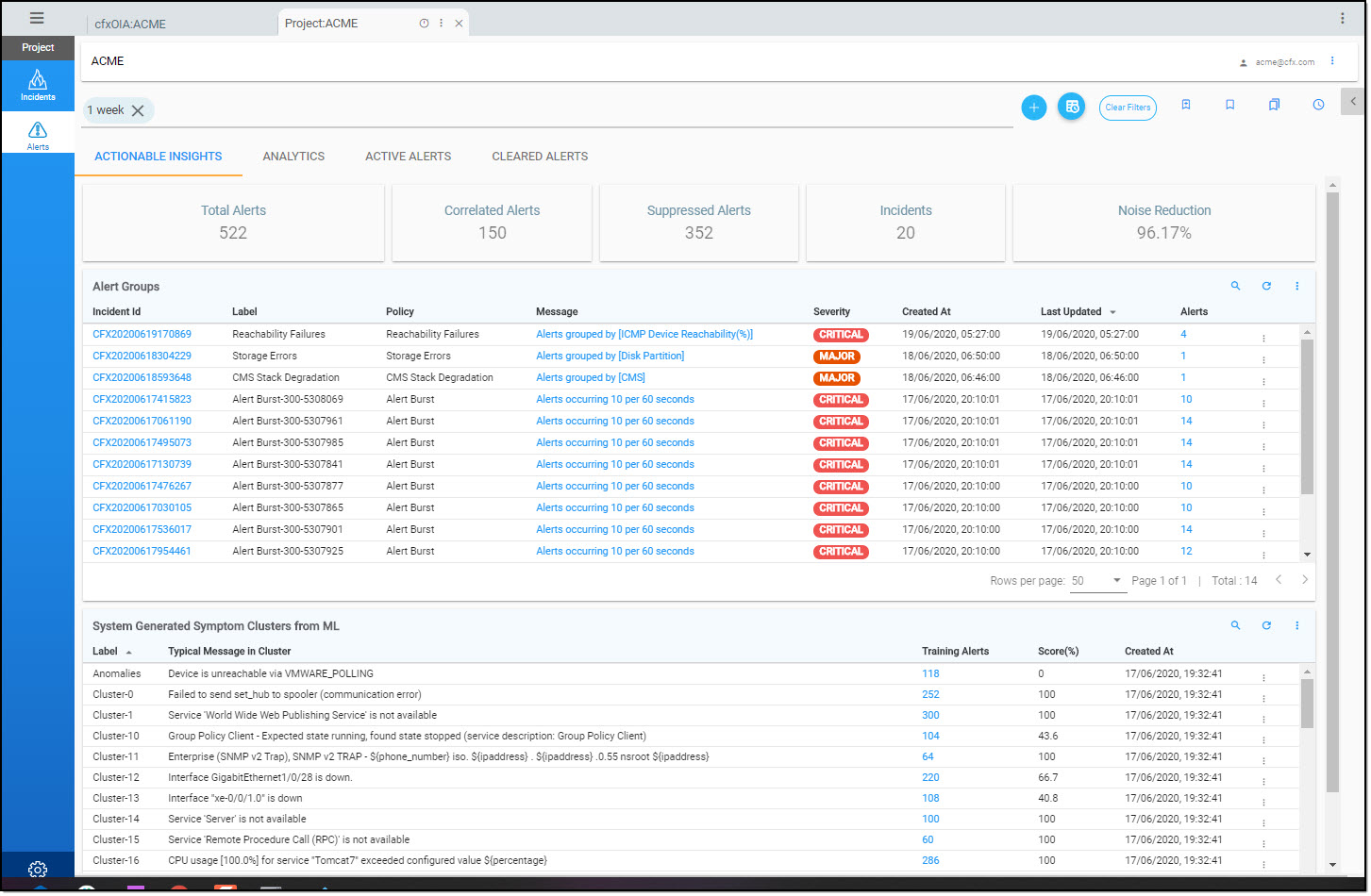Open incident CFX20200619170869
Viewport: 1371px width, 896px height.
[x=142, y=334]
